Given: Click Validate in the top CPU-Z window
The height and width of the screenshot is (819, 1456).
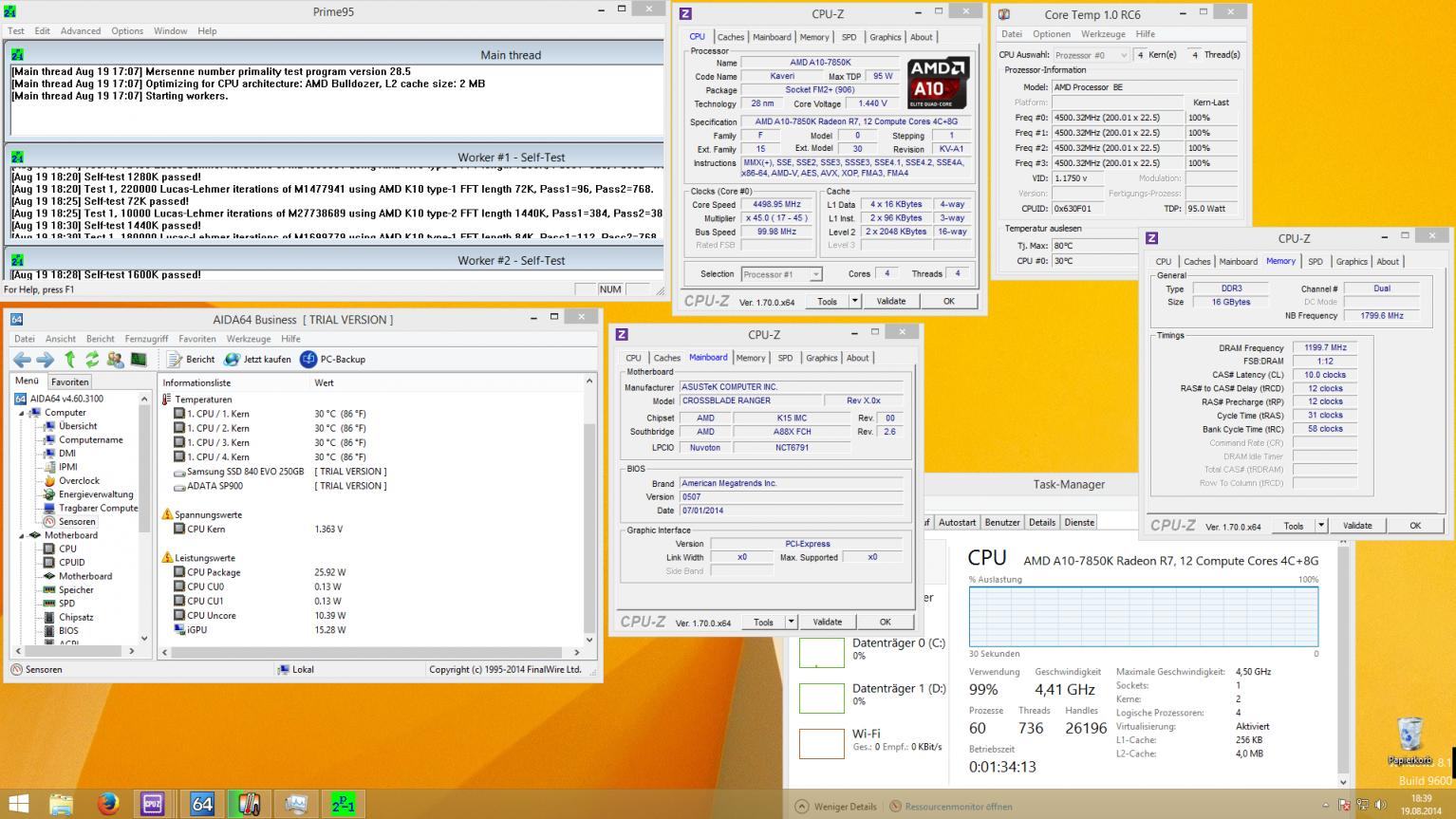Looking at the screenshot, I should 890,301.
